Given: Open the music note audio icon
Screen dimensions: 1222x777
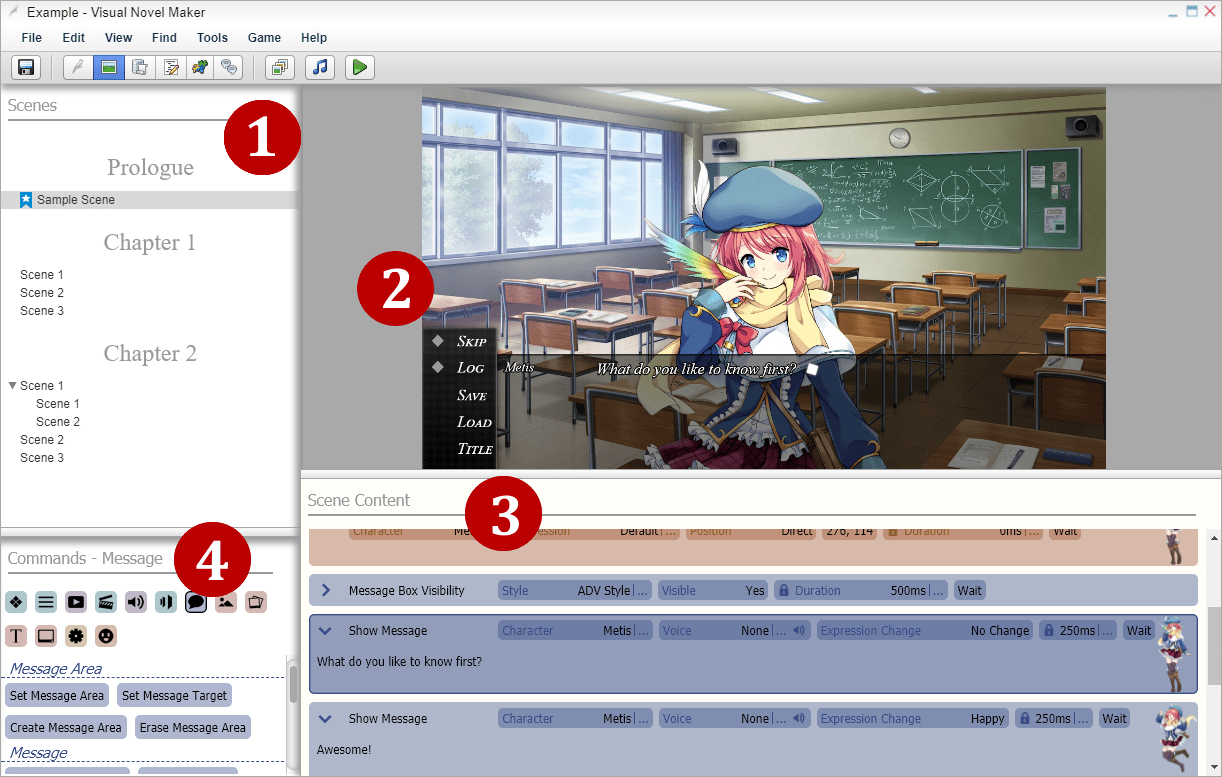Looking at the screenshot, I should (x=320, y=67).
